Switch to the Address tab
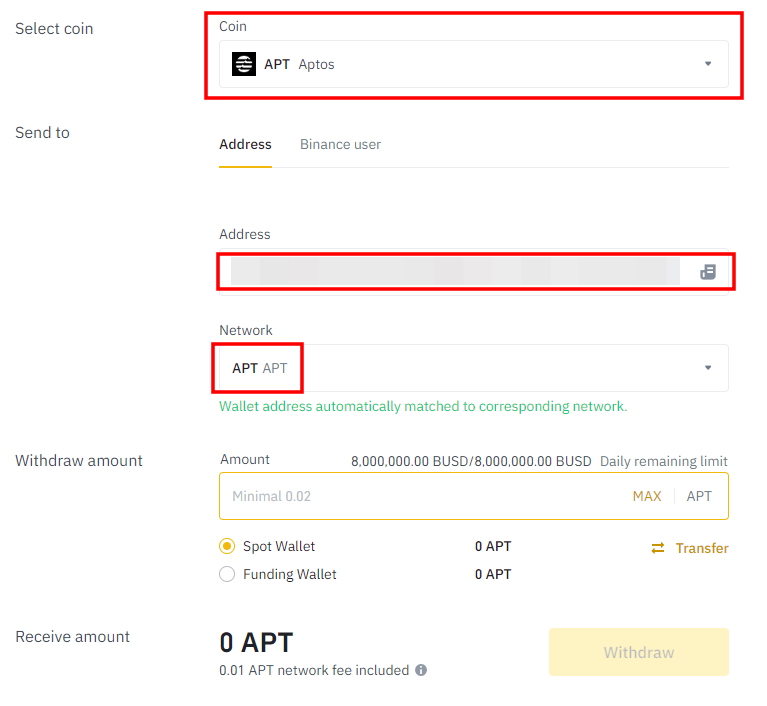Screen dimensions: 767x706 click(x=245, y=144)
